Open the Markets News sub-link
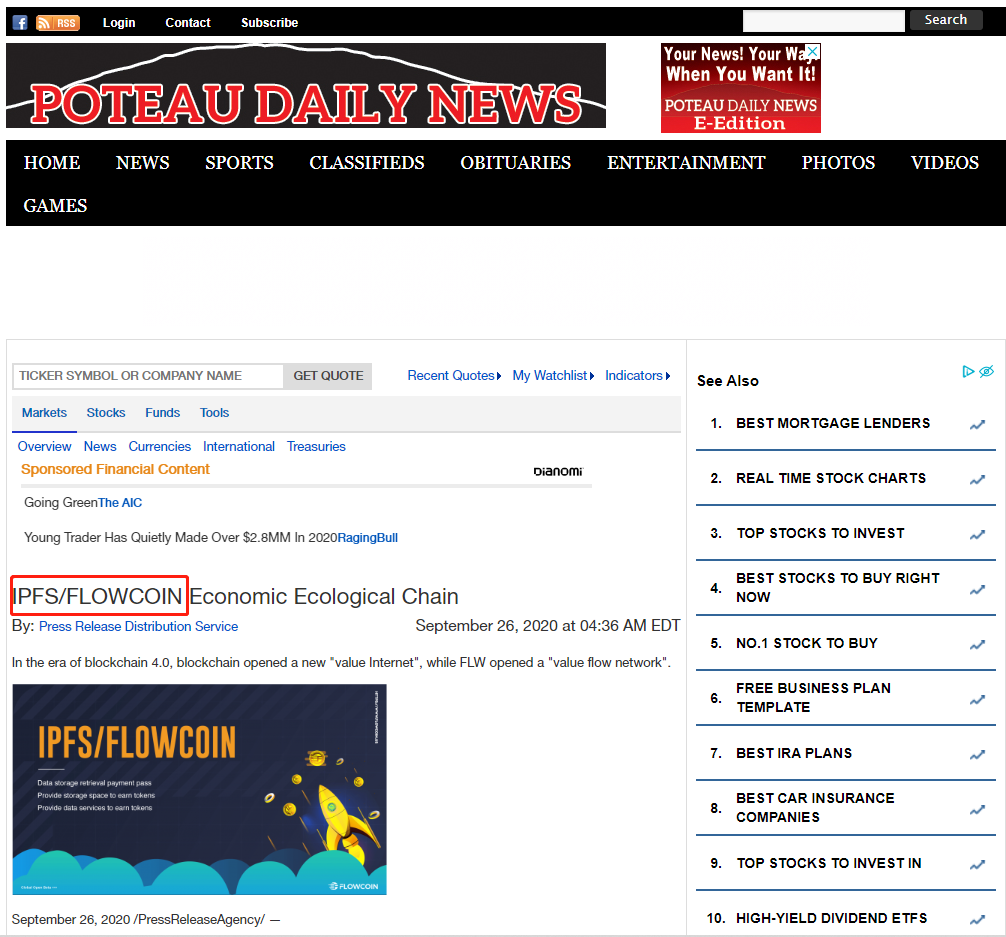The image size is (1006, 937). click(100, 447)
